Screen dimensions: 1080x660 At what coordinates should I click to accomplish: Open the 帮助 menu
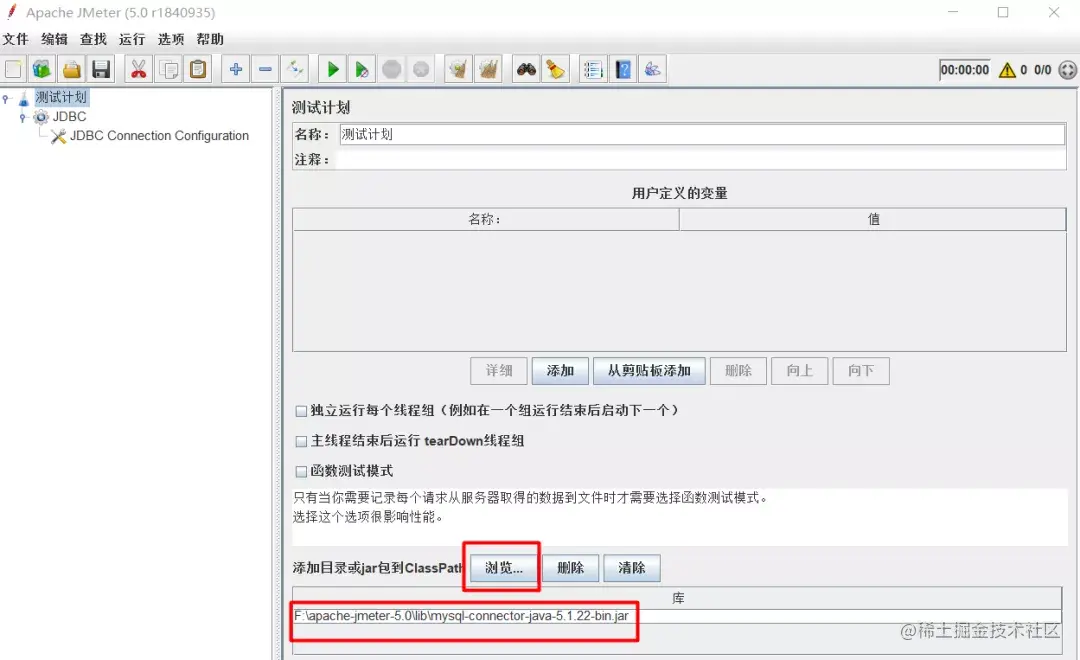point(210,39)
